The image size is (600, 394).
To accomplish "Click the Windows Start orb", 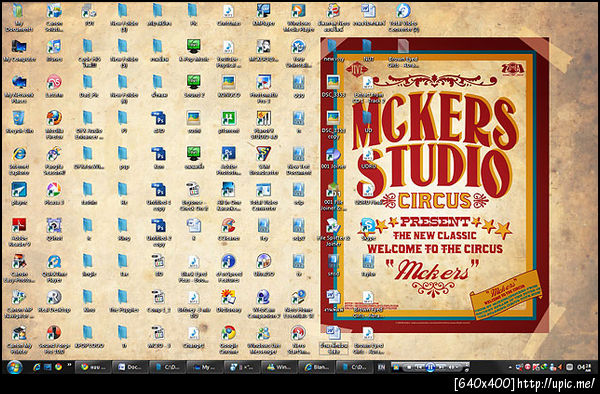I will point(15,368).
